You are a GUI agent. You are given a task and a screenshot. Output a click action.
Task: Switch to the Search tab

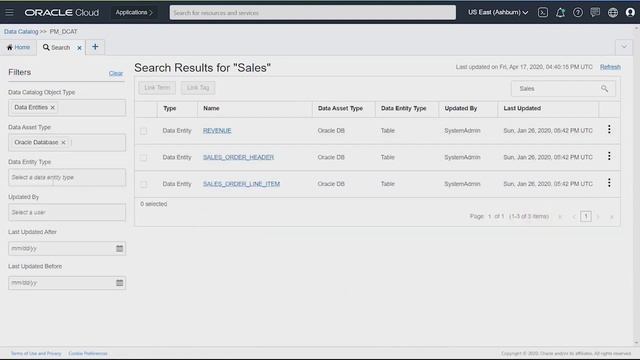[57, 48]
